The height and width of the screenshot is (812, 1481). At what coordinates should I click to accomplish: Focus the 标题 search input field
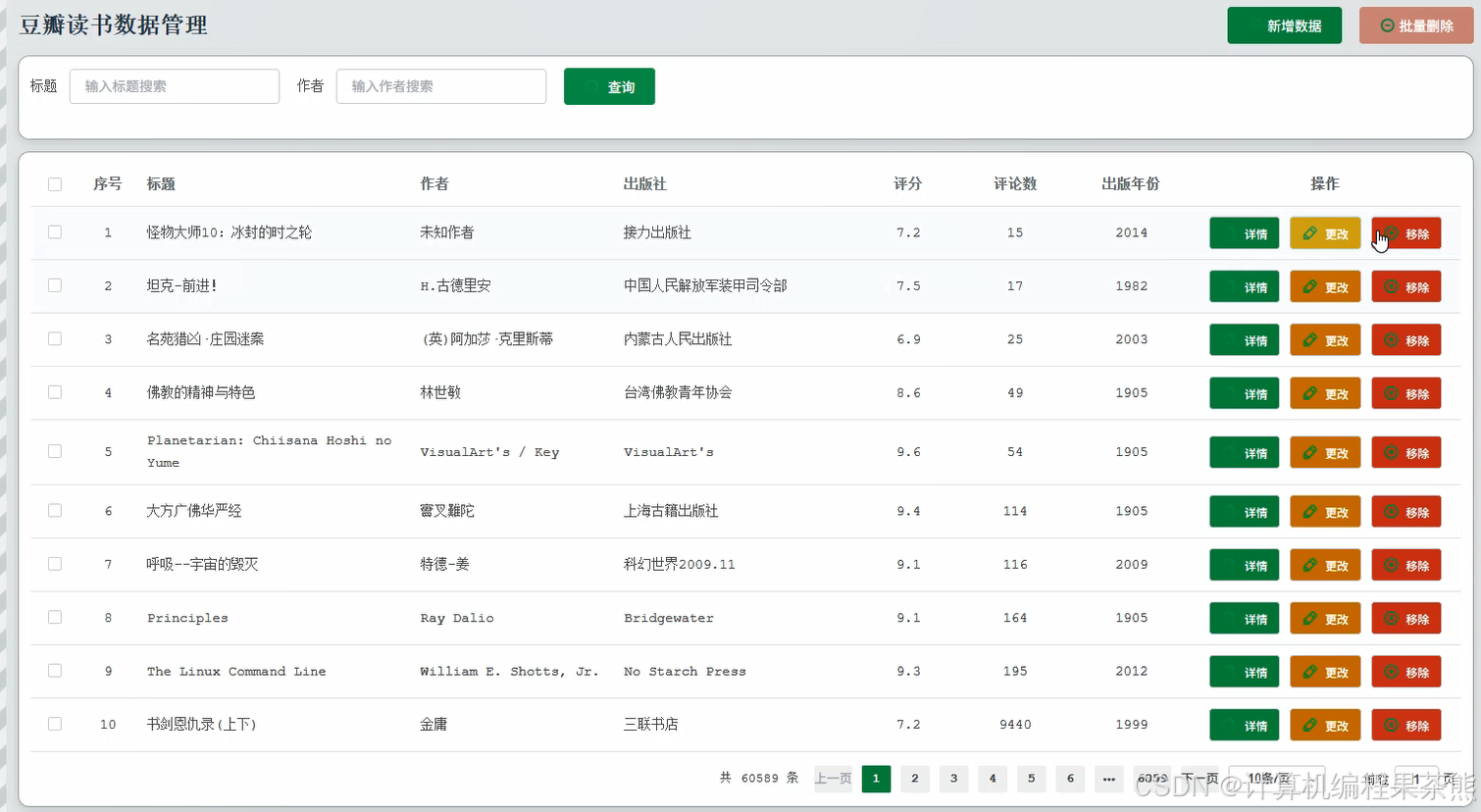(x=175, y=86)
